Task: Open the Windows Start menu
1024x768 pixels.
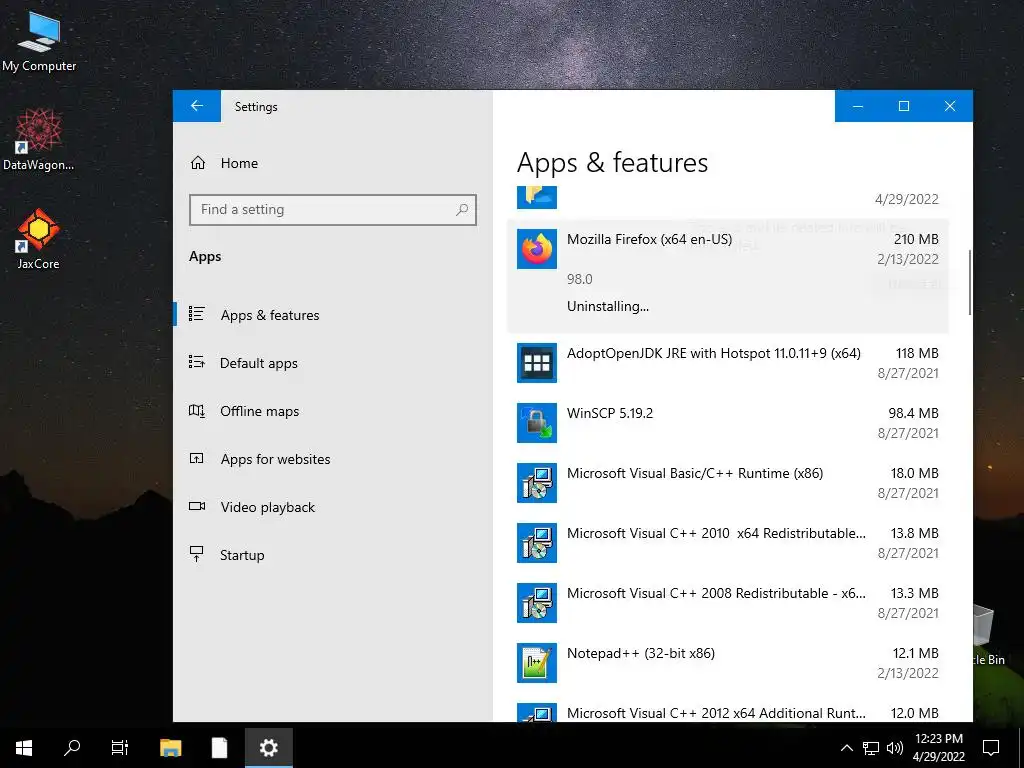Action: 24,748
